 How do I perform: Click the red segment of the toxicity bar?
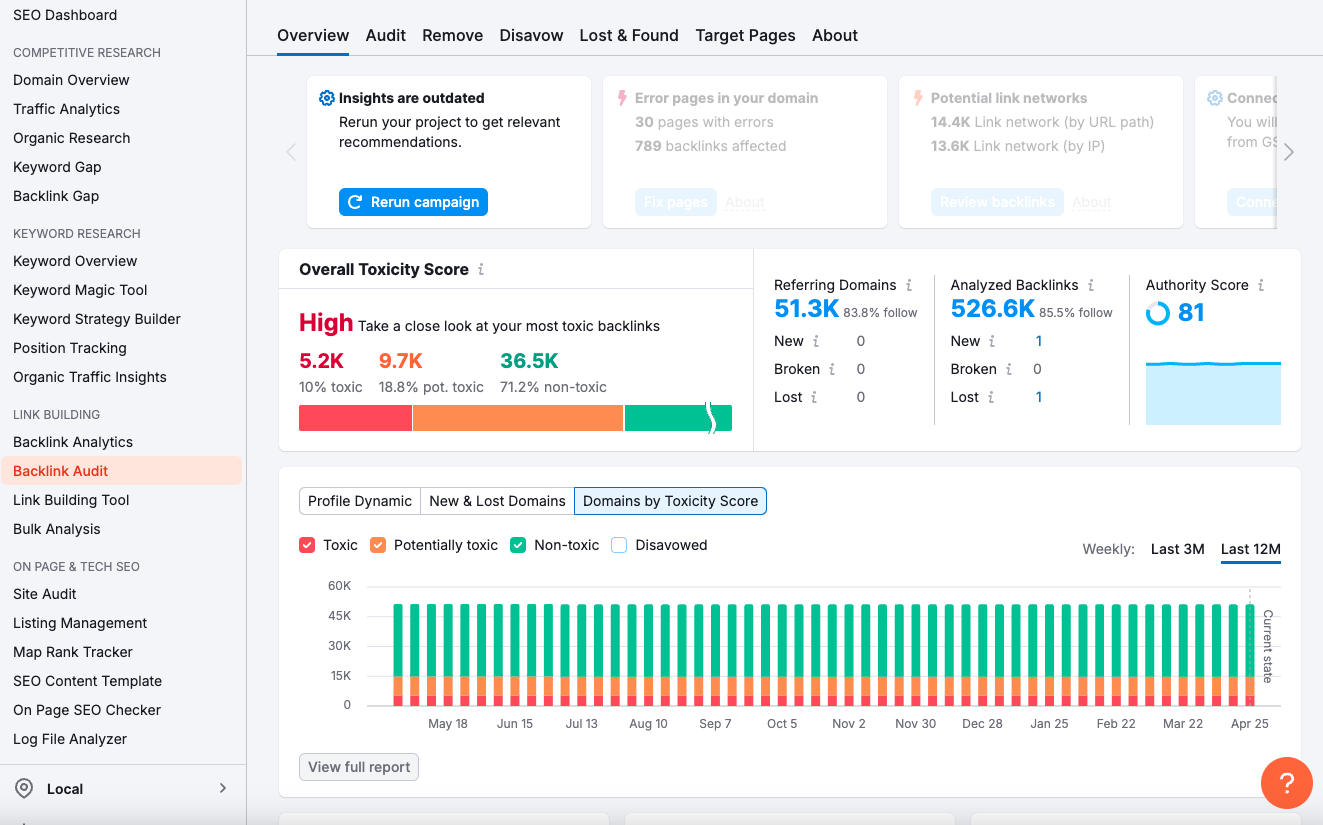click(355, 418)
